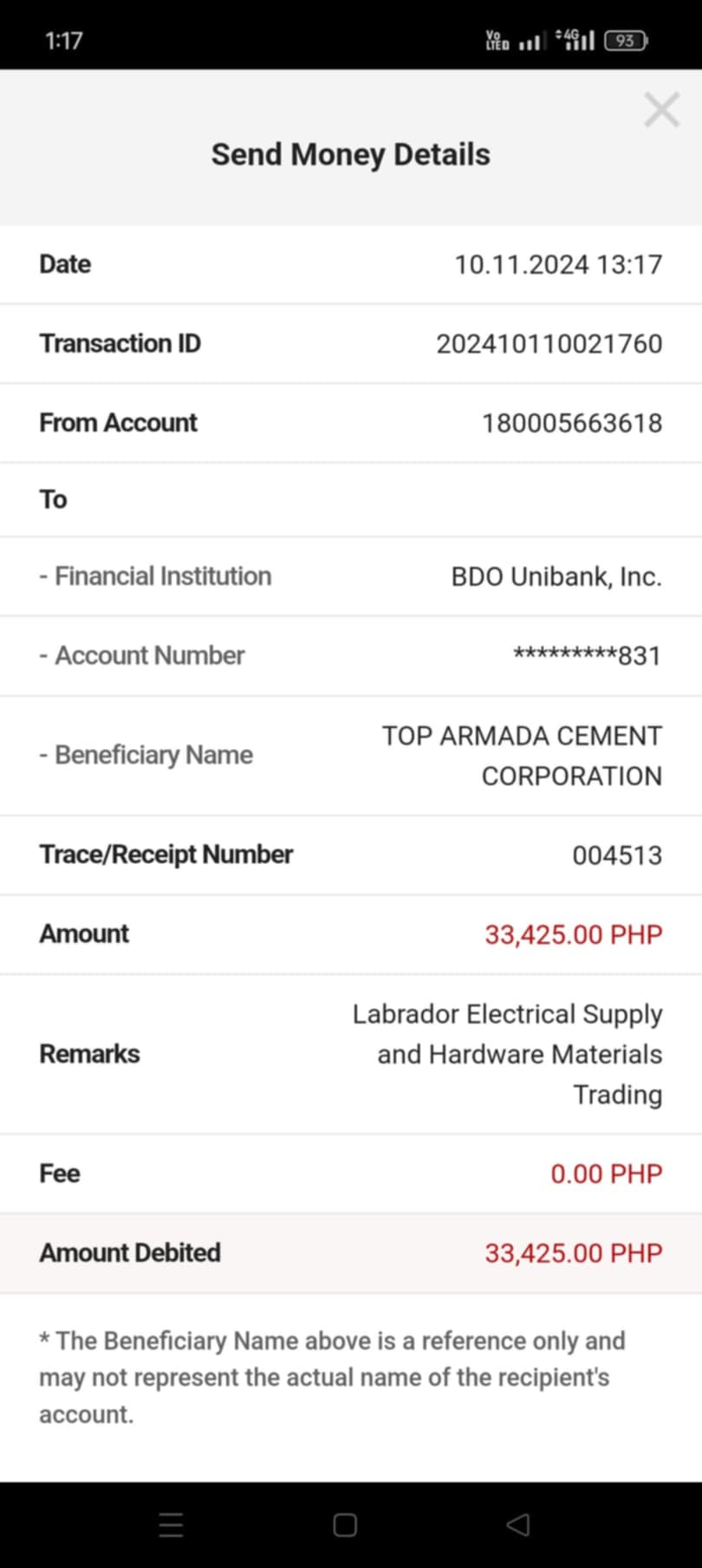This screenshot has height=1568, width=702.
Task: Select the Trace/Receipt Number 004513
Action: tap(616, 856)
